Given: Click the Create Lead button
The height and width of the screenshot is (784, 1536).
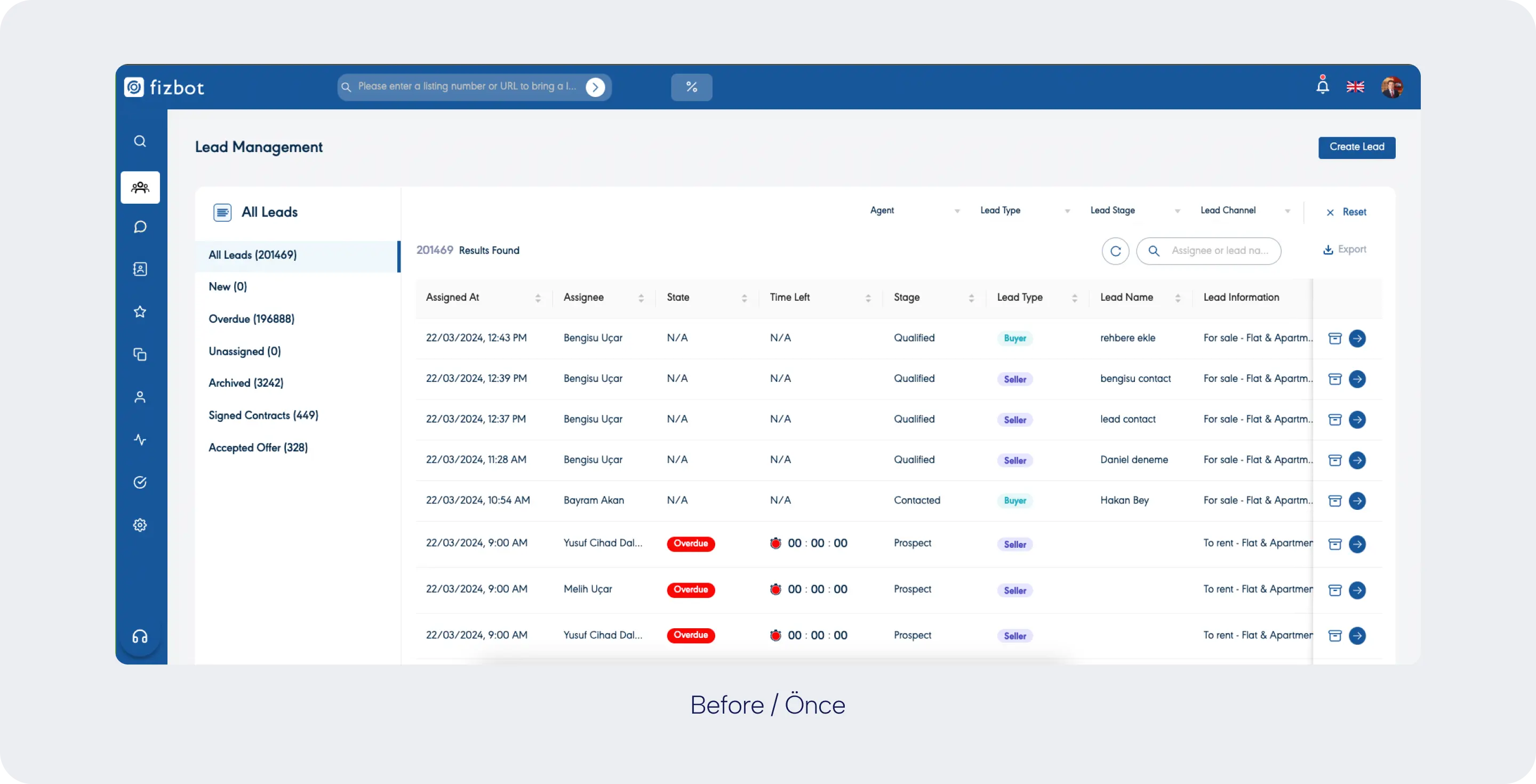Looking at the screenshot, I should pos(1356,147).
